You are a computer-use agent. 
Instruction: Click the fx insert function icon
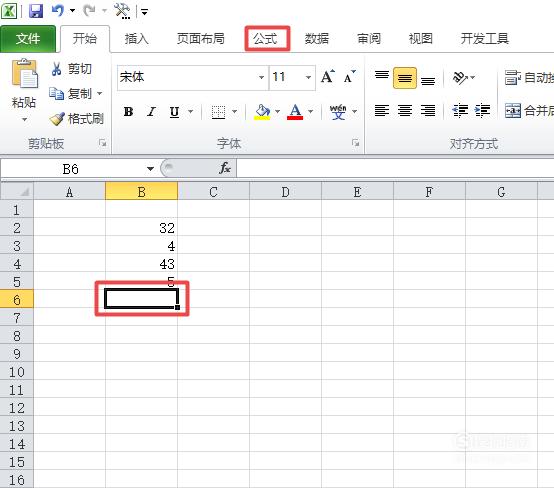click(x=225, y=168)
